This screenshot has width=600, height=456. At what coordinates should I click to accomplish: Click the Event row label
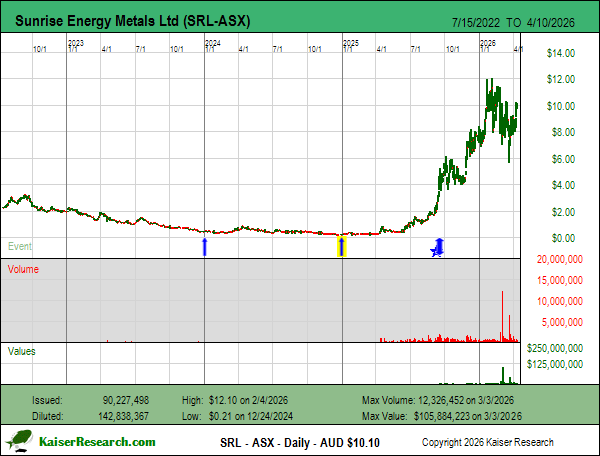pyautogui.click(x=20, y=246)
